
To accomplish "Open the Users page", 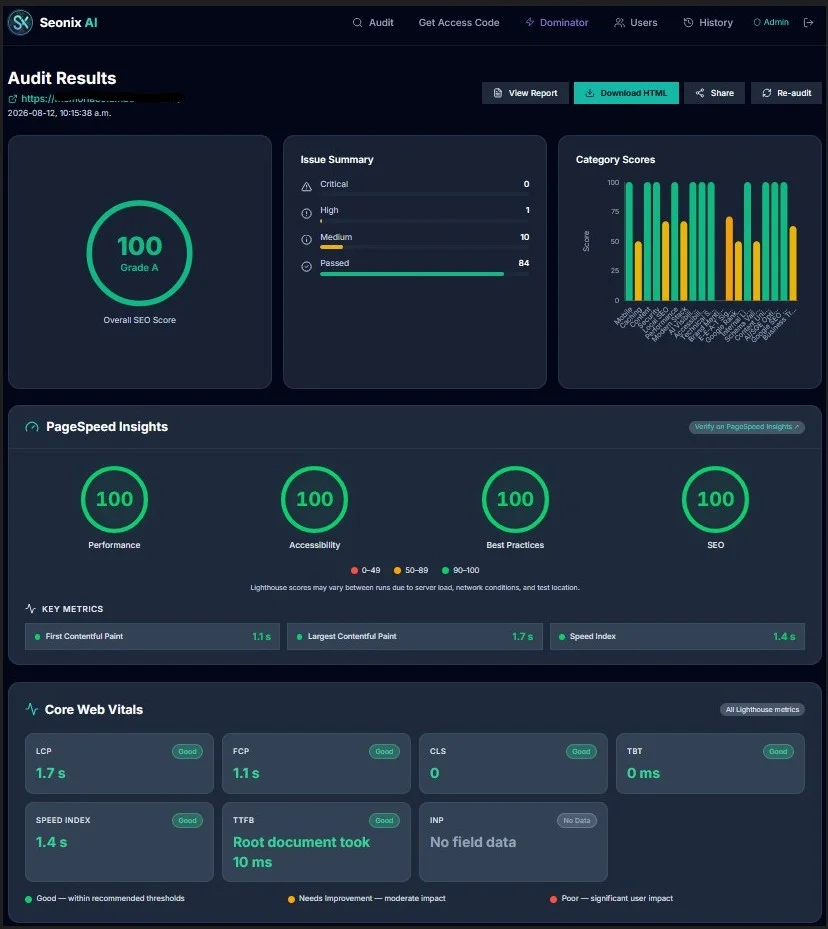I will 636,23.
